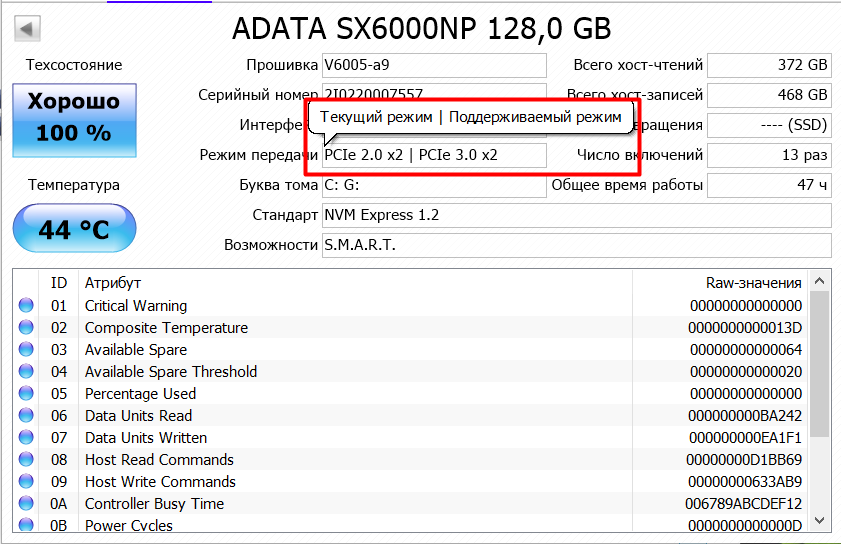Click the status orb for Available Spare

click(26, 350)
